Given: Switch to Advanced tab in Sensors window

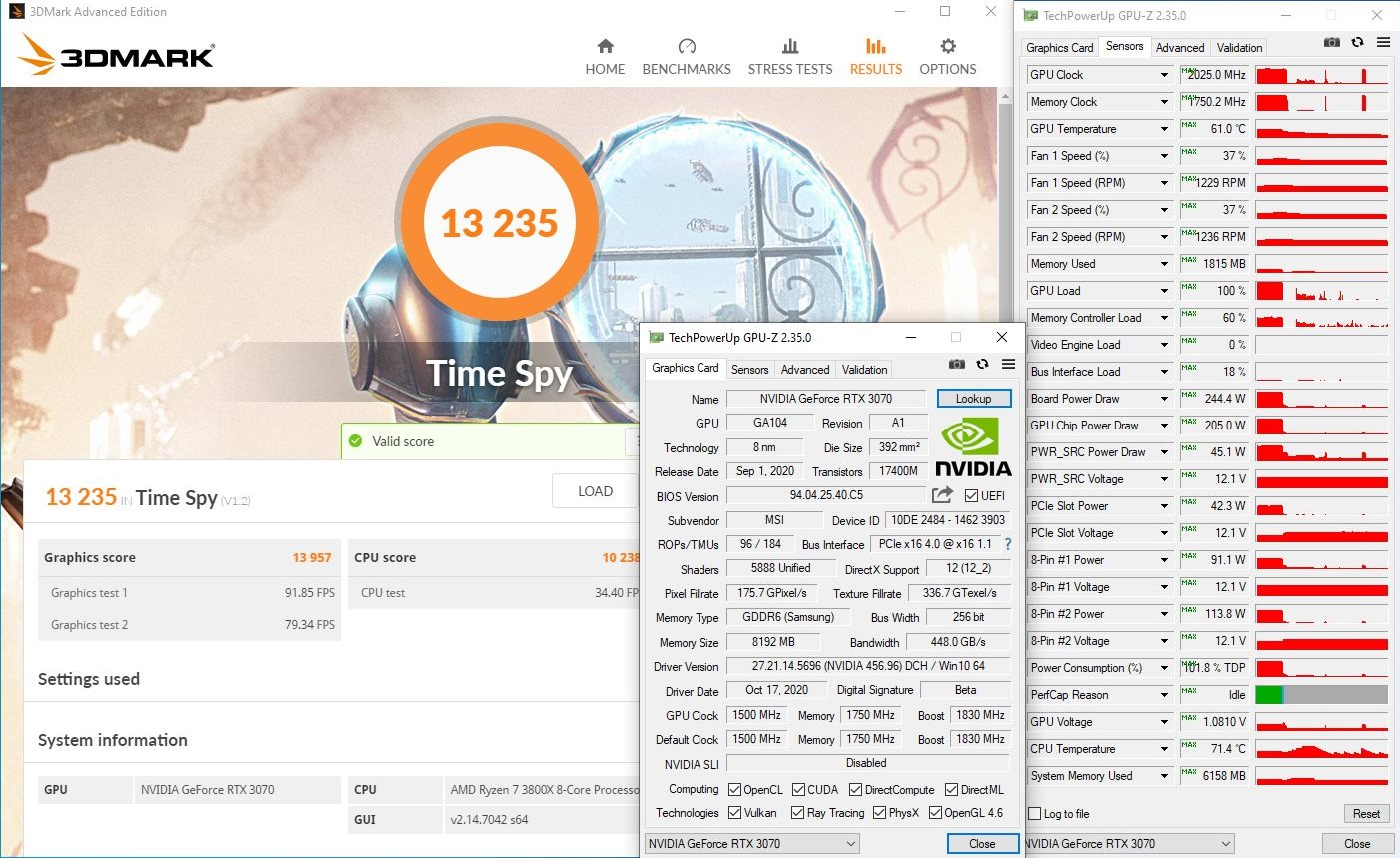Looking at the screenshot, I should click(1180, 48).
